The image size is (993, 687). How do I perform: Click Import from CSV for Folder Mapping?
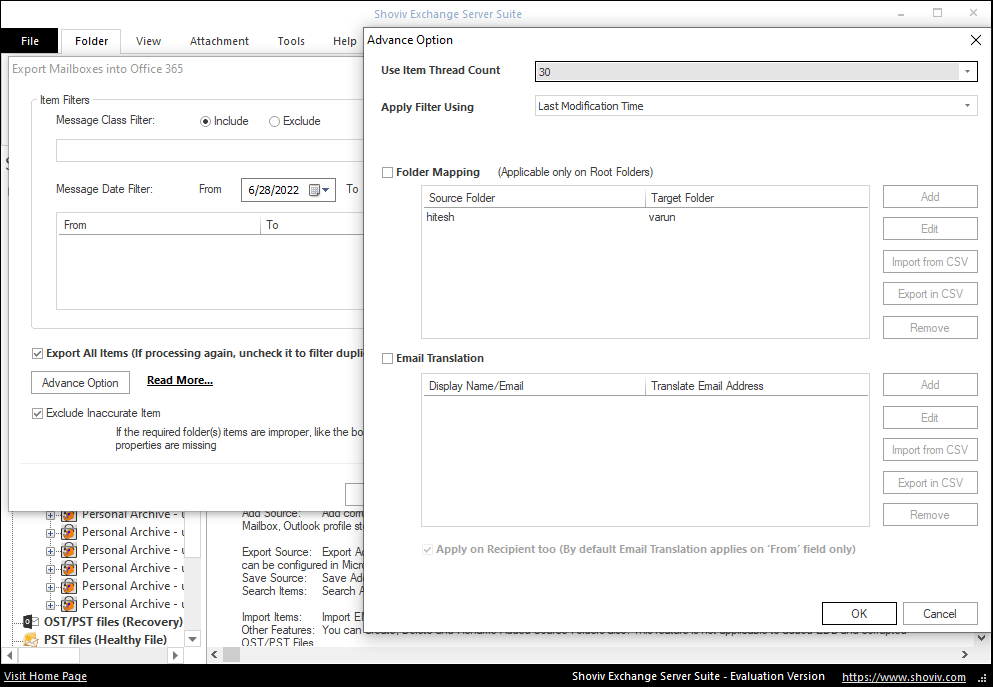[x=930, y=262]
